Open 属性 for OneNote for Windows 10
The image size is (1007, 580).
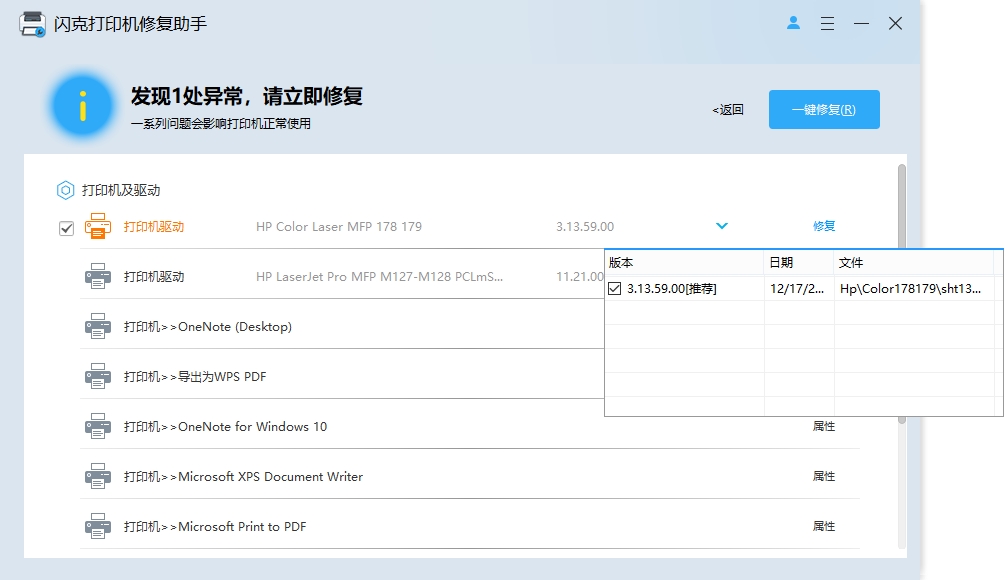(824, 426)
